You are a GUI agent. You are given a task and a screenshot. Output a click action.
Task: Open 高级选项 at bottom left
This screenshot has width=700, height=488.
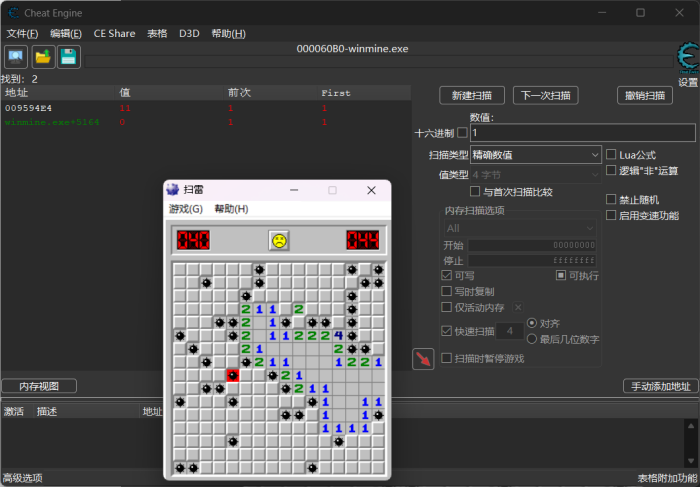22,478
